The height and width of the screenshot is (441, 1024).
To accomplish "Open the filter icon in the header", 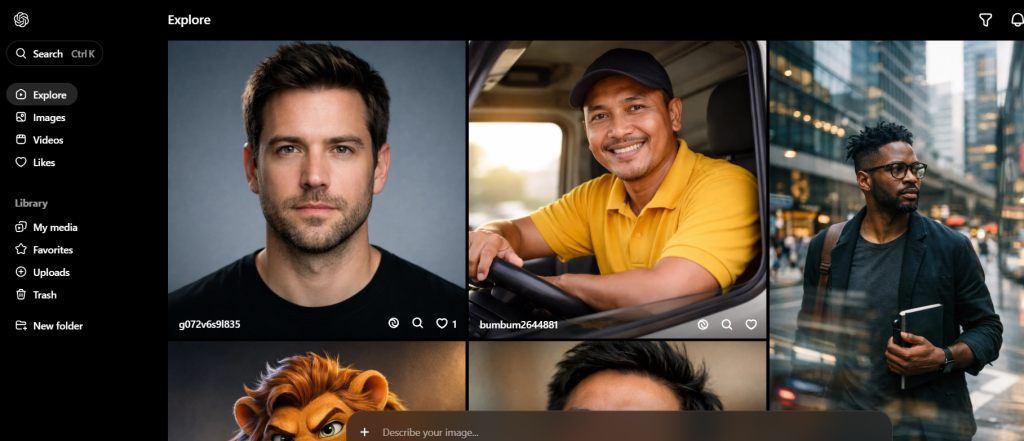I will (x=985, y=20).
